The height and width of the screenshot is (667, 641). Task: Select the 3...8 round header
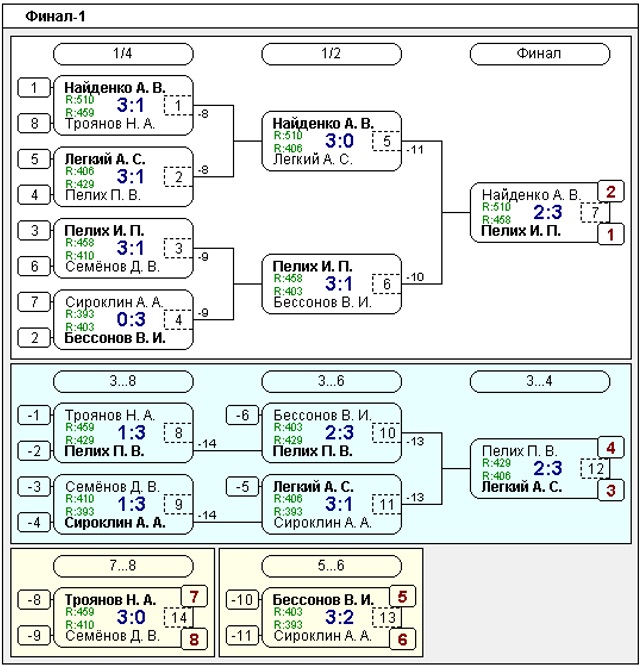123,381
